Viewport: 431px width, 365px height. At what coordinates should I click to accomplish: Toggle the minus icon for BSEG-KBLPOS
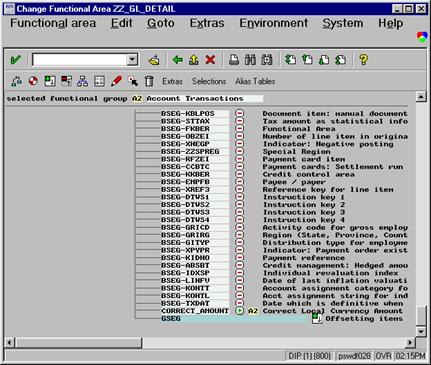[239, 113]
